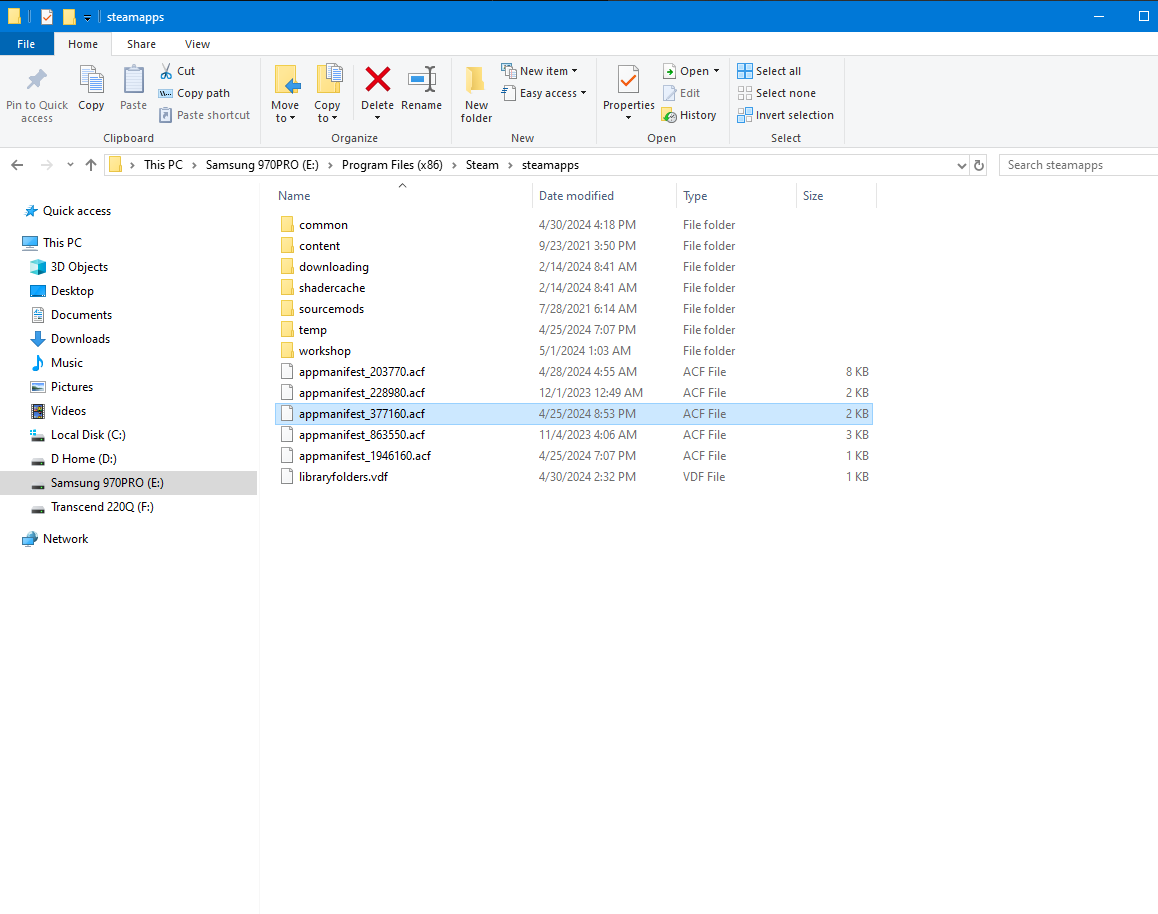Open the New item dropdown
1158x914 pixels.
[x=540, y=71]
